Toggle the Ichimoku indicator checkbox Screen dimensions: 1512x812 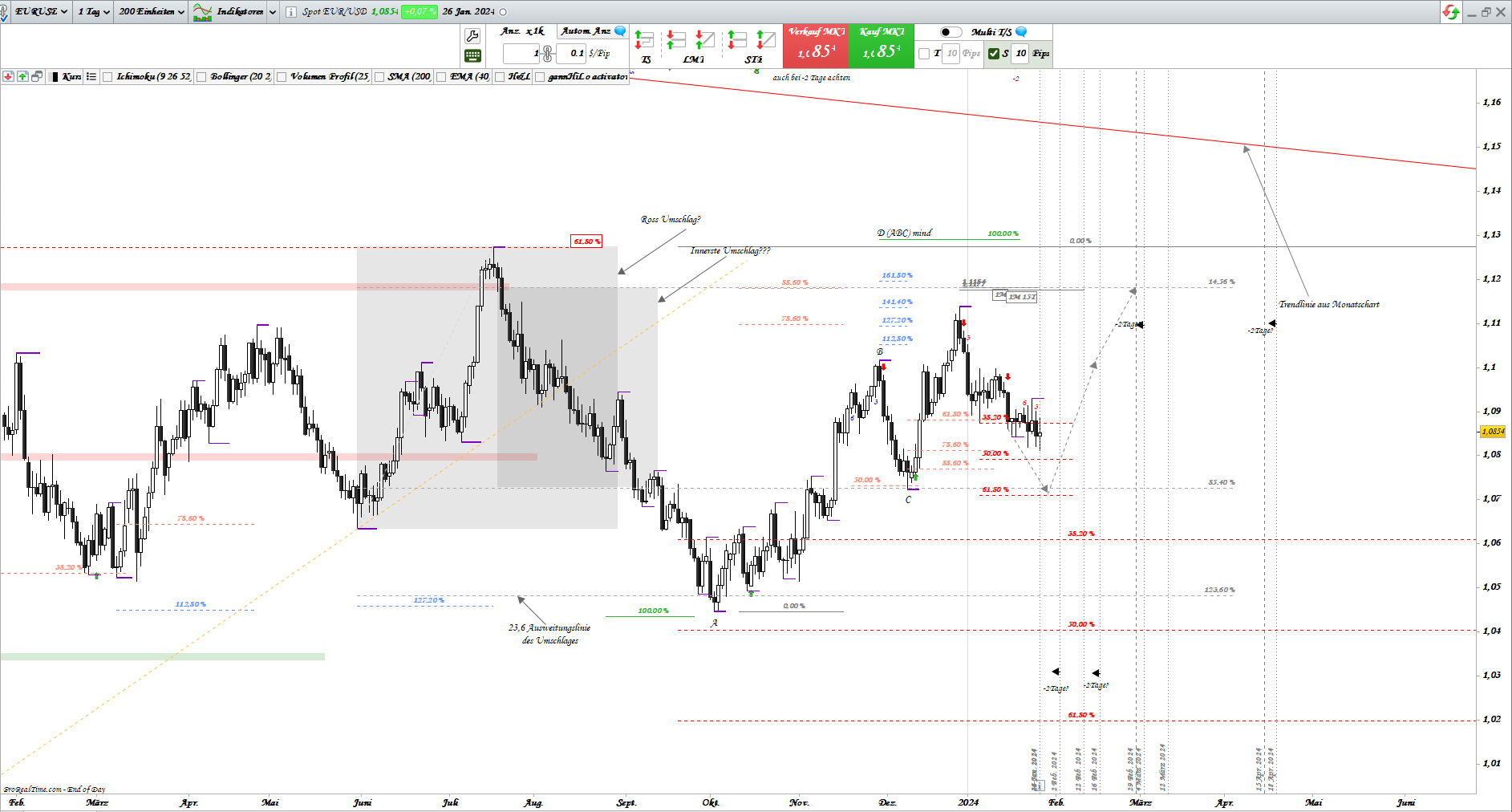107,77
